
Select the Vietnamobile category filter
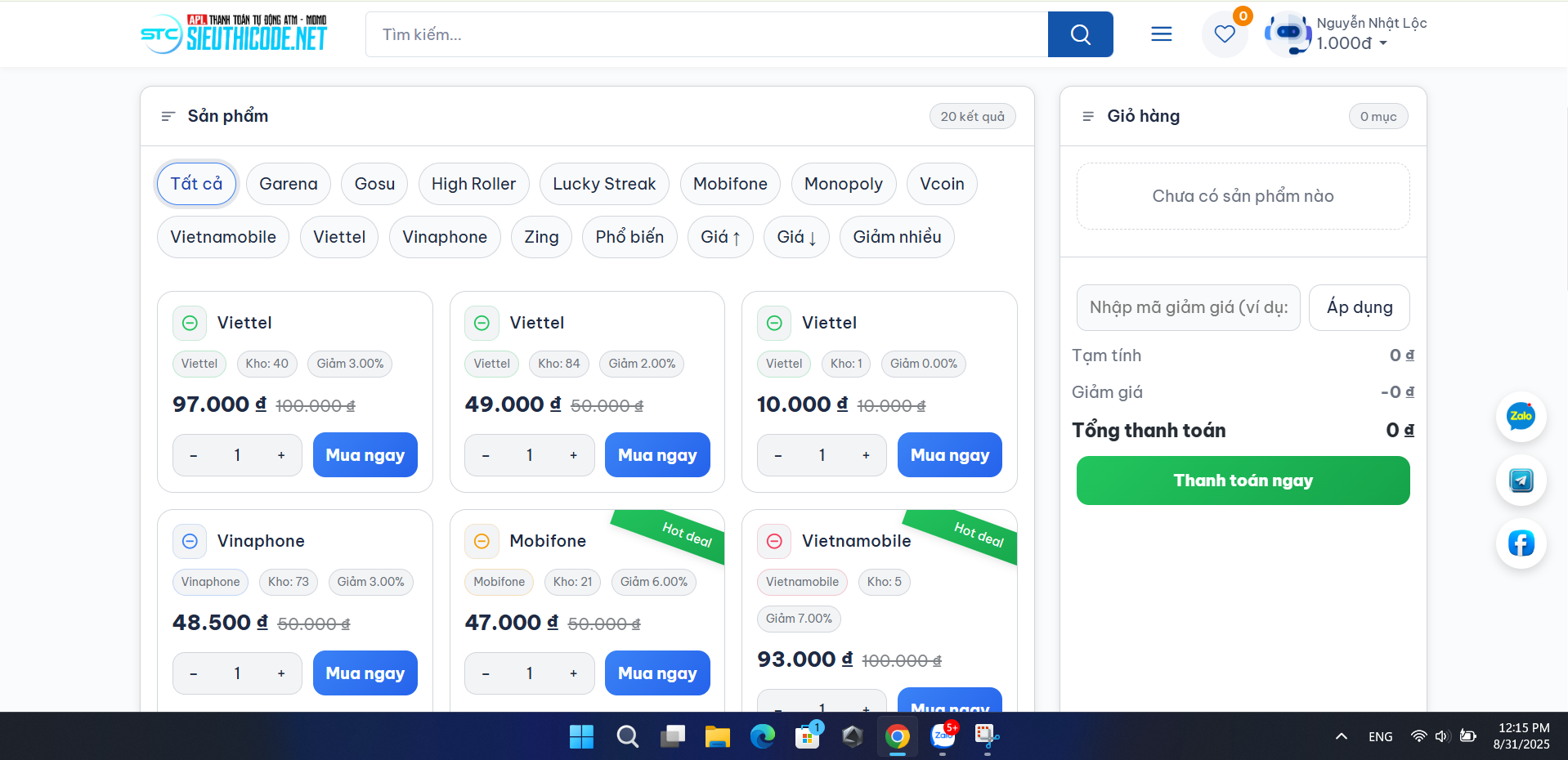pos(223,237)
